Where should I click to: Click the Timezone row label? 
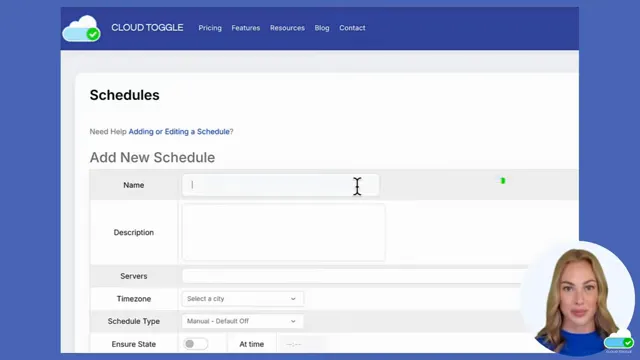[x=133, y=299]
